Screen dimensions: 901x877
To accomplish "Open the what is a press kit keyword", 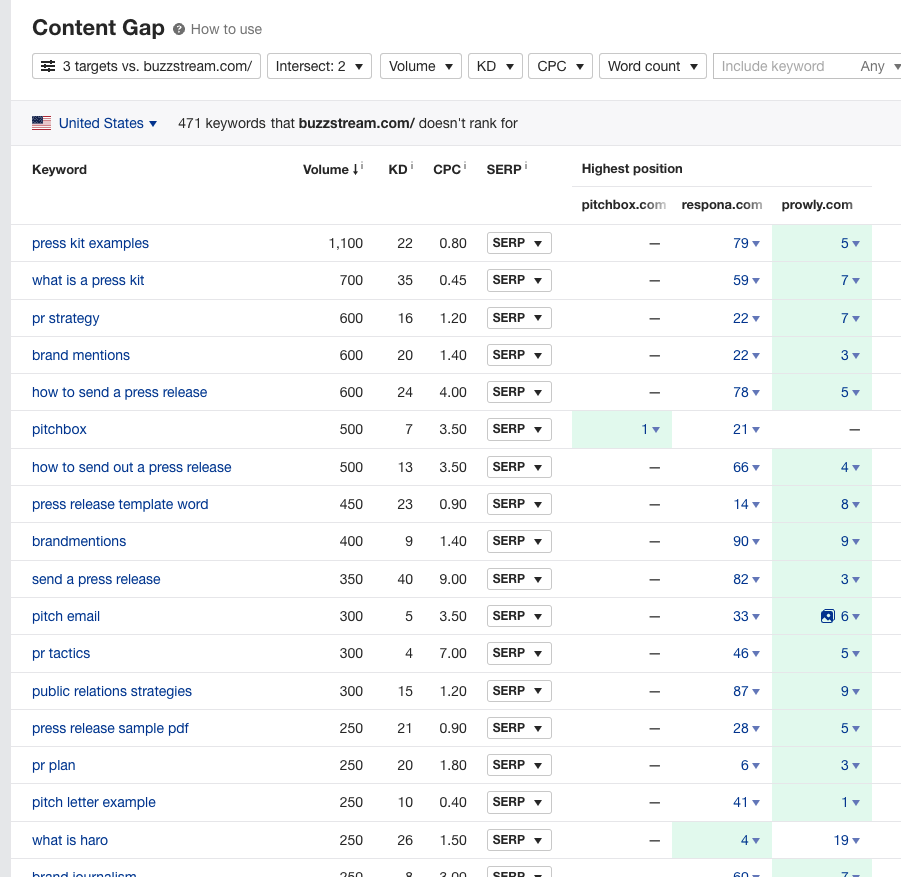I will pyautogui.click(x=88, y=280).
